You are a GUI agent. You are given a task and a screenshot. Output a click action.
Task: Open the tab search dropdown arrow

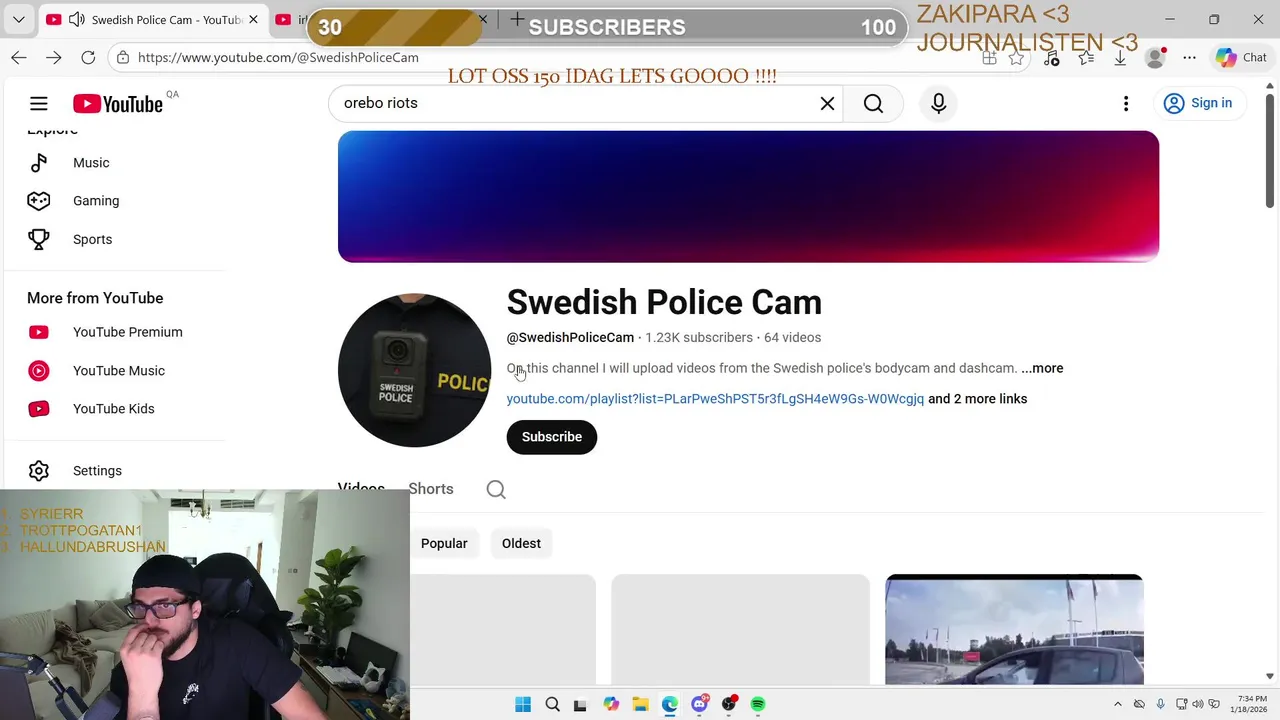point(19,19)
